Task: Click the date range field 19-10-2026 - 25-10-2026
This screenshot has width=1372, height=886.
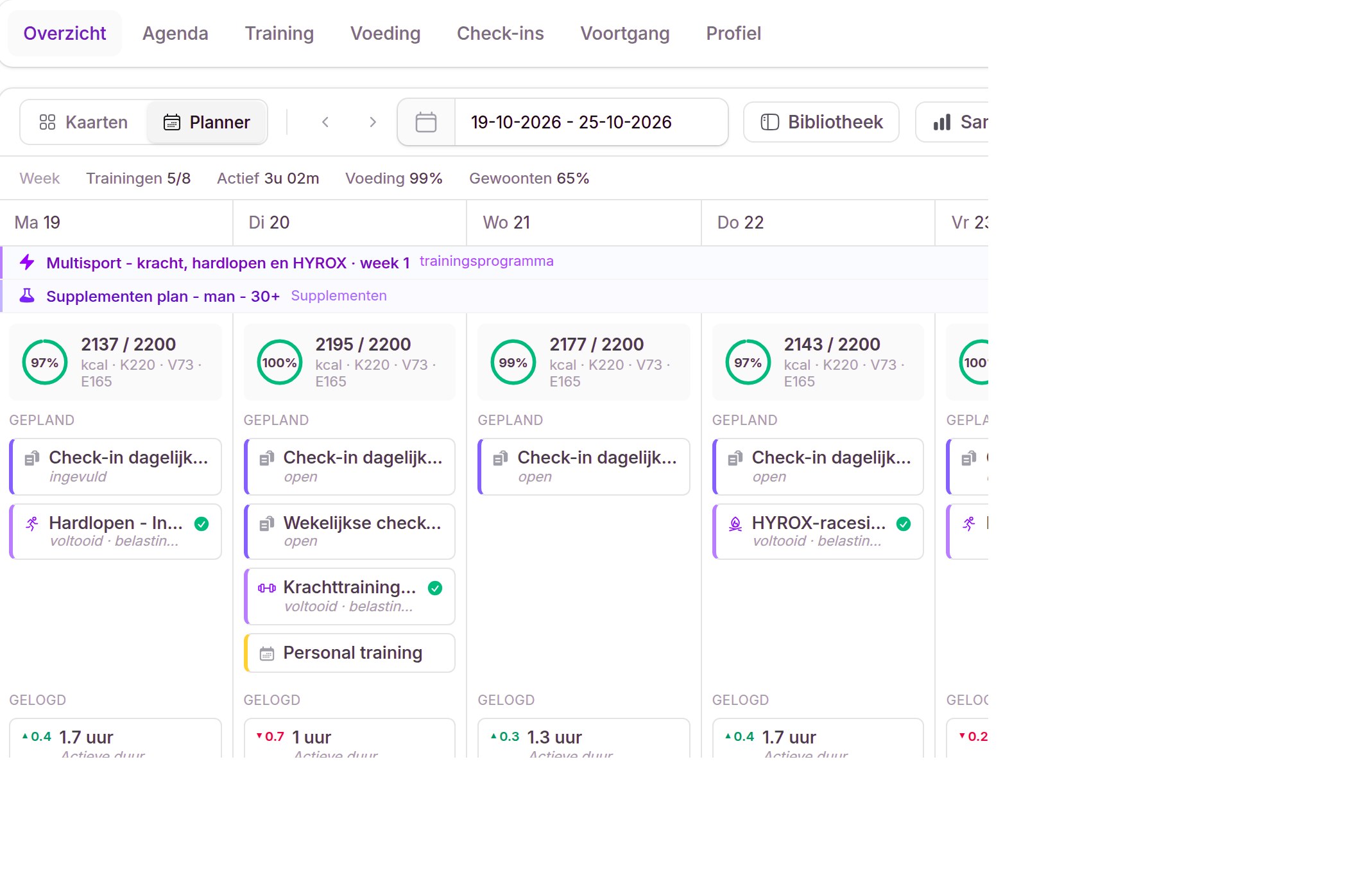Action: click(590, 122)
